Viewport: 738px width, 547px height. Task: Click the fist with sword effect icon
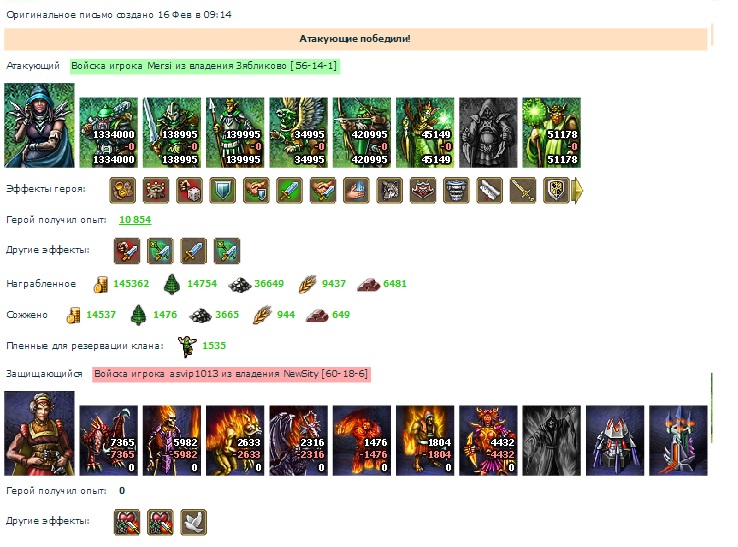127,250
